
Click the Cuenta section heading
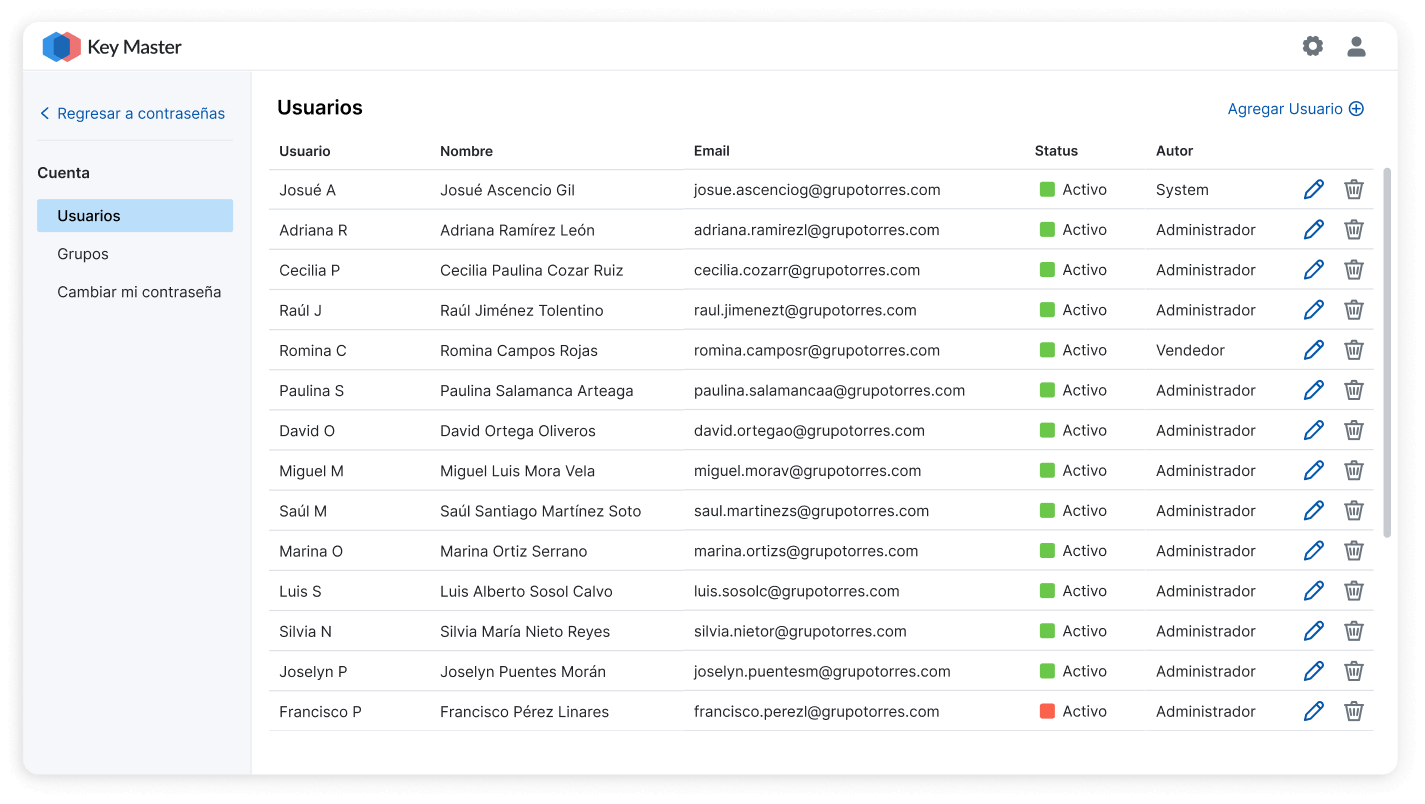pos(63,173)
